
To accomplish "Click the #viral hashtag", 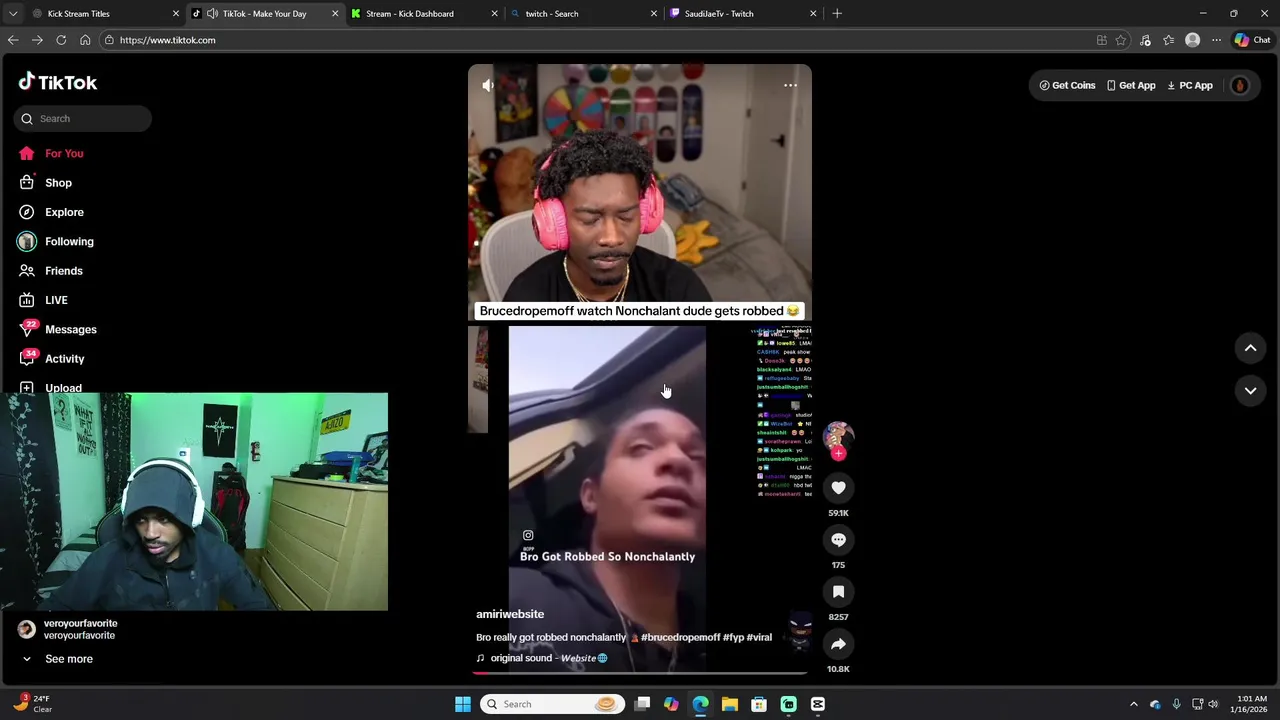I will click(759, 637).
